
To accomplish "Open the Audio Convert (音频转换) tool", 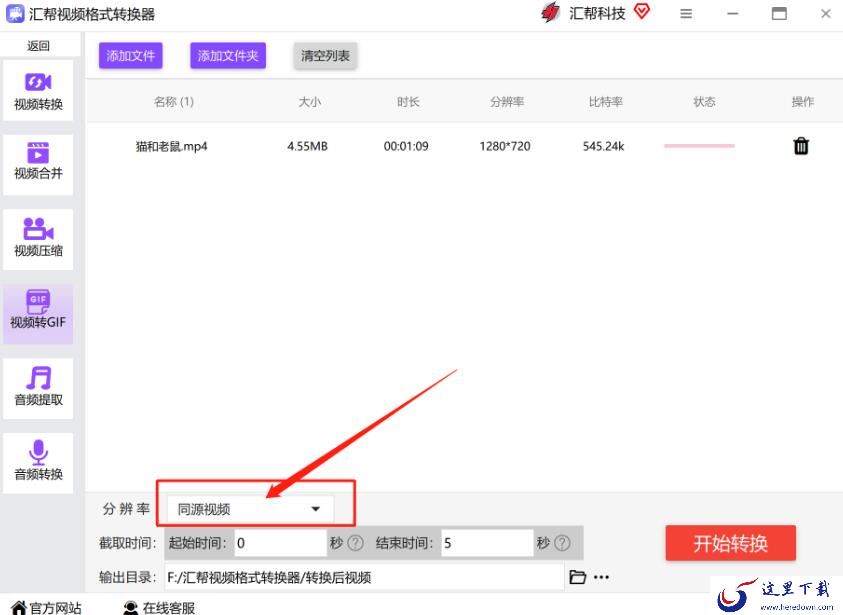I will click(38, 462).
